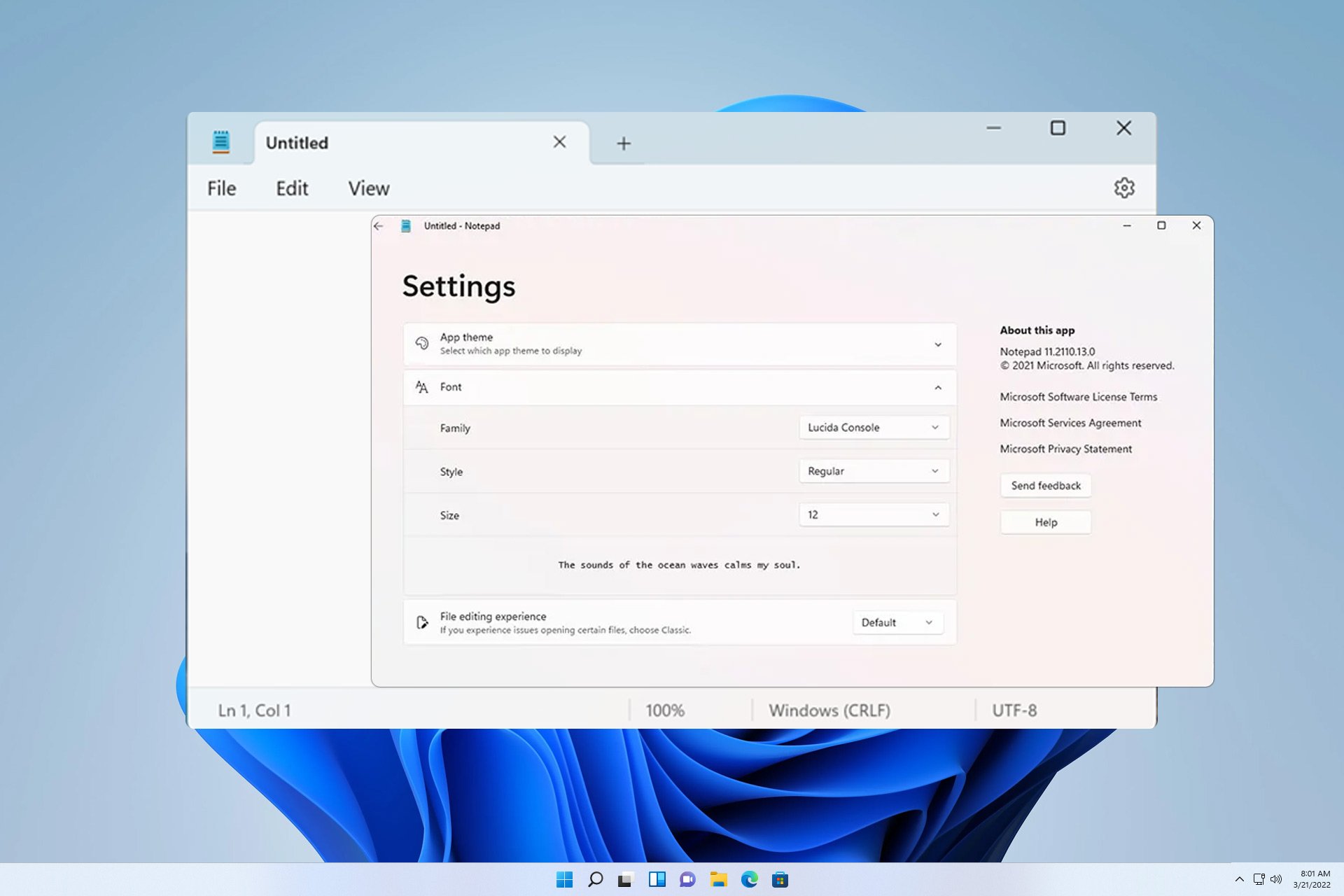The height and width of the screenshot is (896, 1344).
Task: Open Microsoft Store from the taskbar
Action: pos(779,879)
